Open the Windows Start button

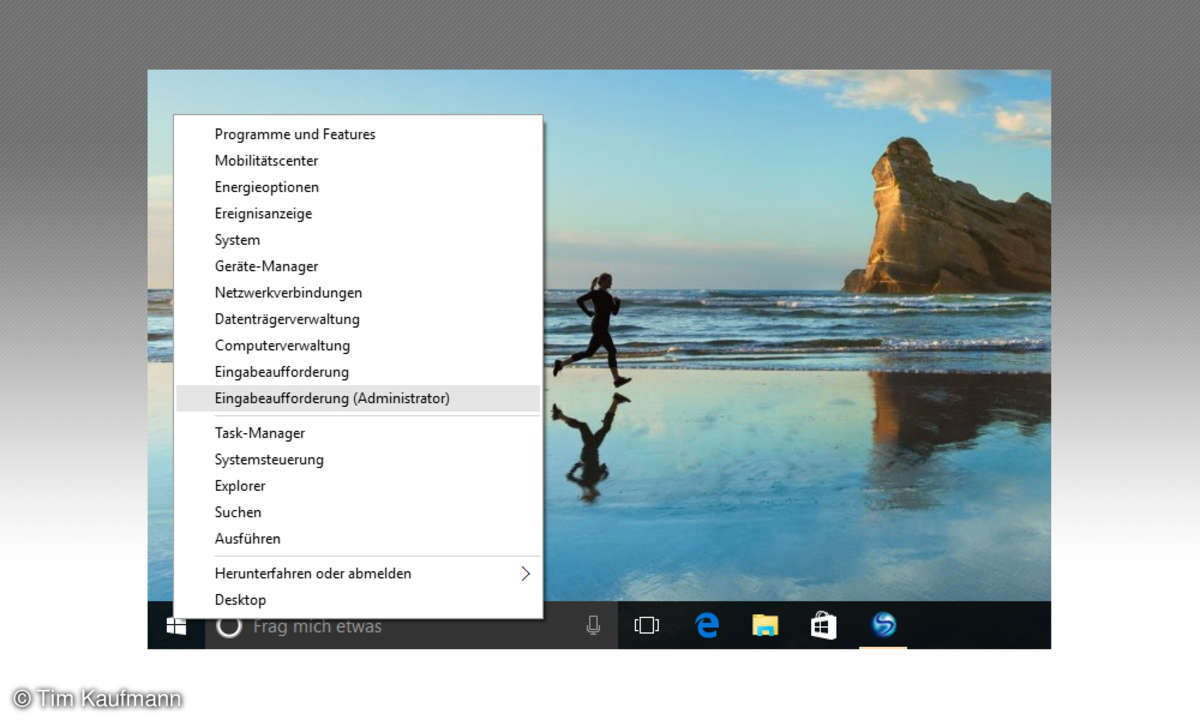click(x=176, y=626)
